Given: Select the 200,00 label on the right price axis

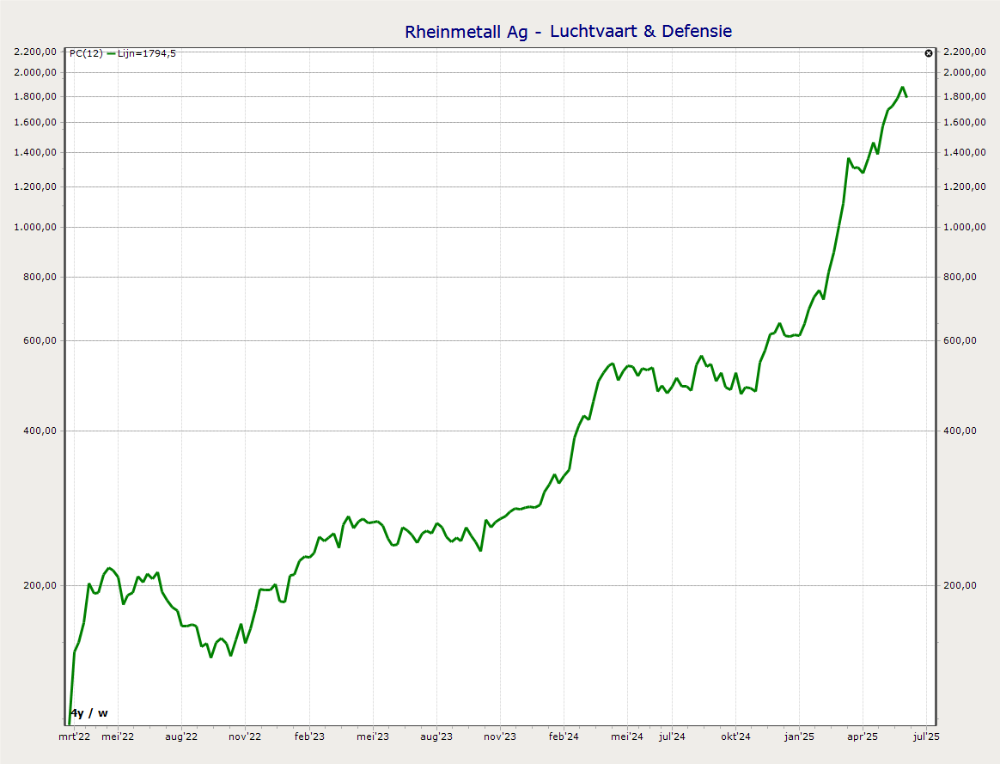Looking at the screenshot, I should [960, 586].
